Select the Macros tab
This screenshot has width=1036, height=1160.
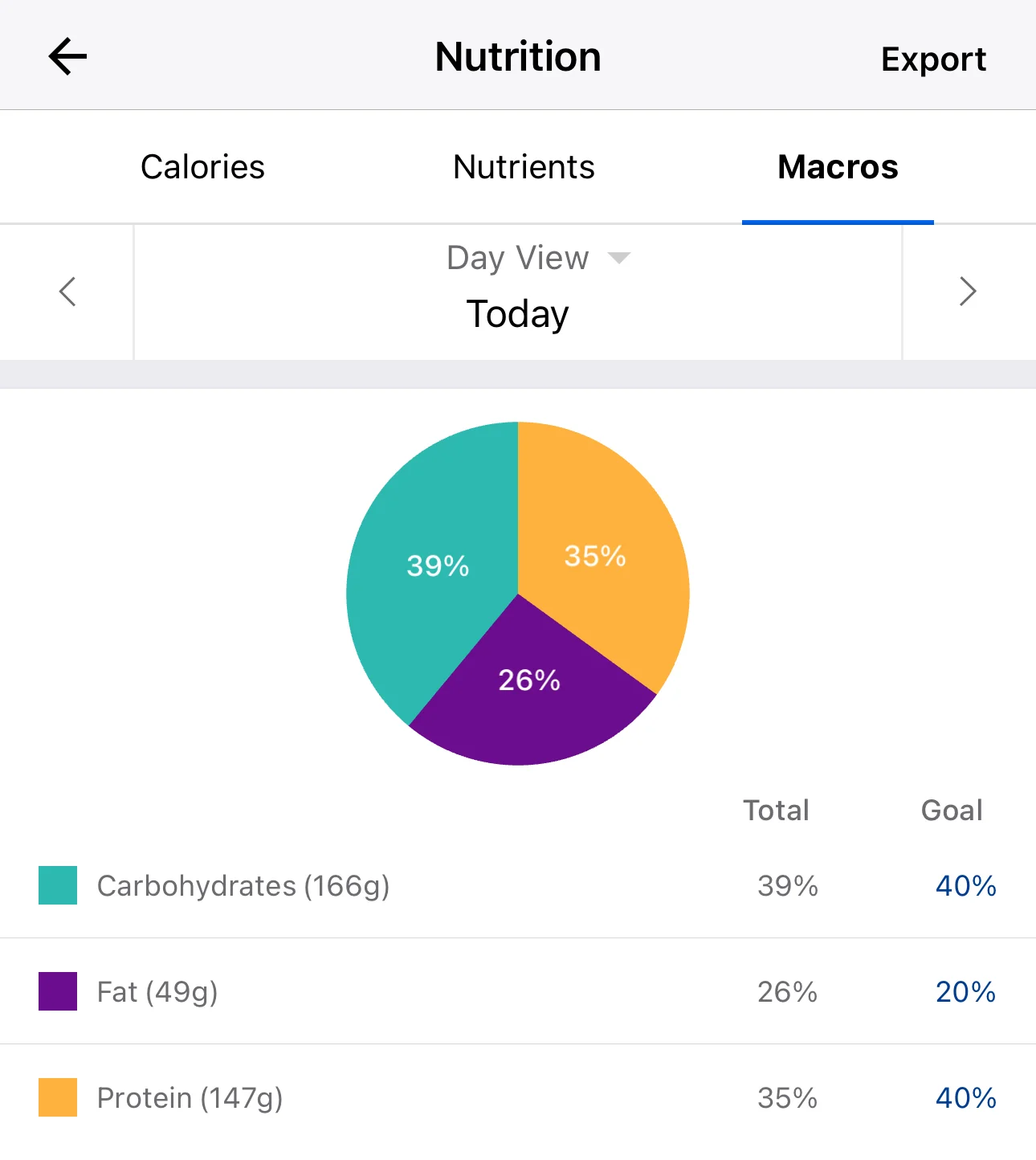[838, 167]
